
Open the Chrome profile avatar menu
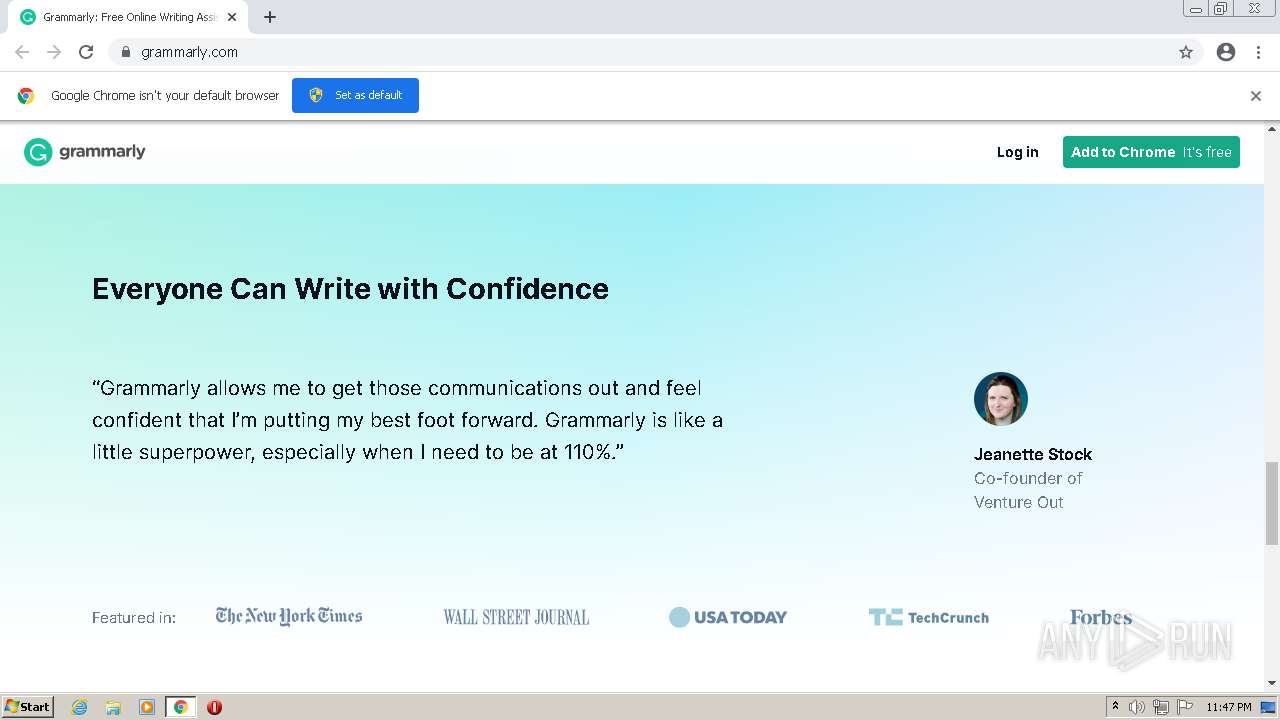click(x=1226, y=52)
